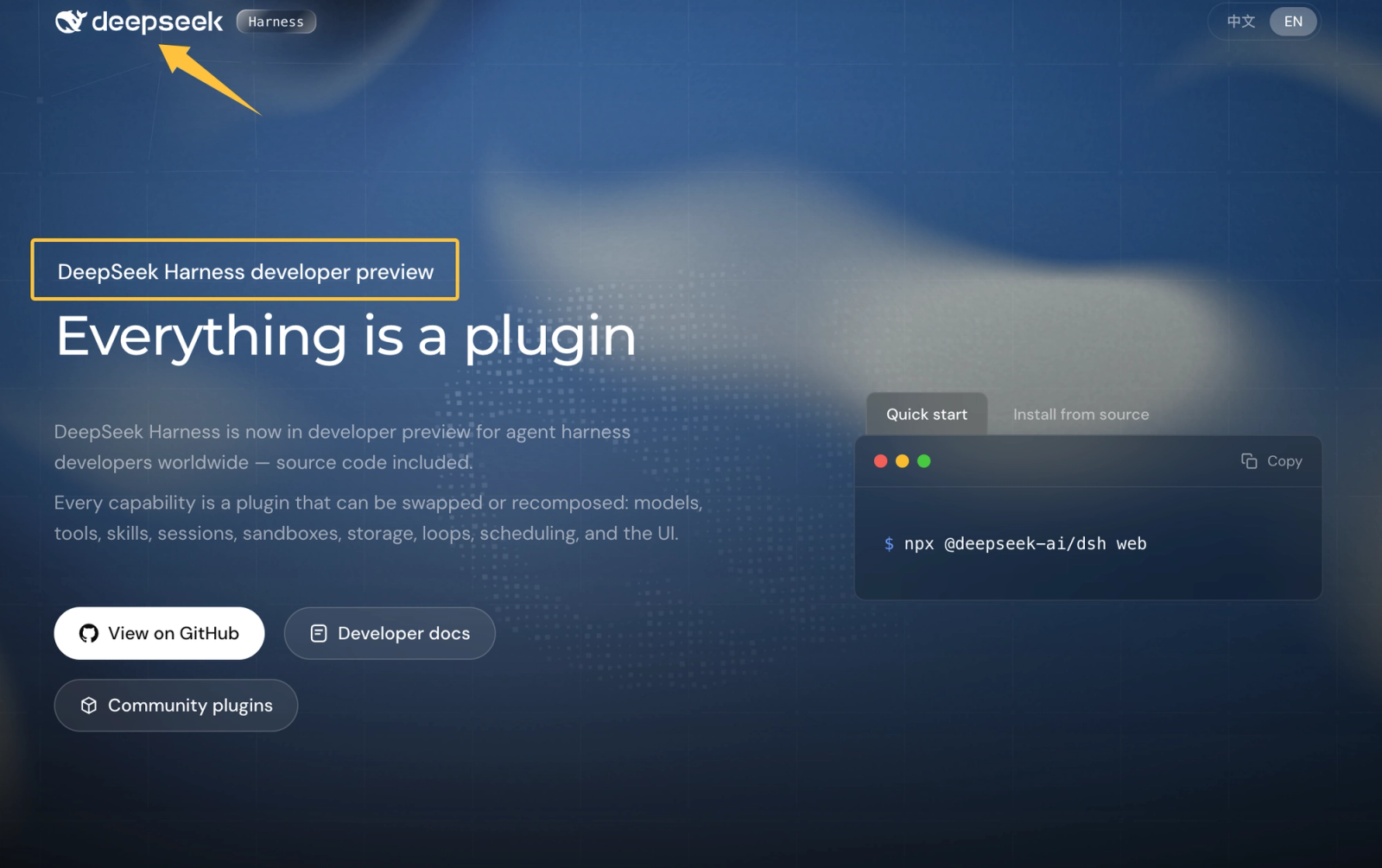Click paragraph starting 'DeepSeek Harness is now'

coord(343,447)
